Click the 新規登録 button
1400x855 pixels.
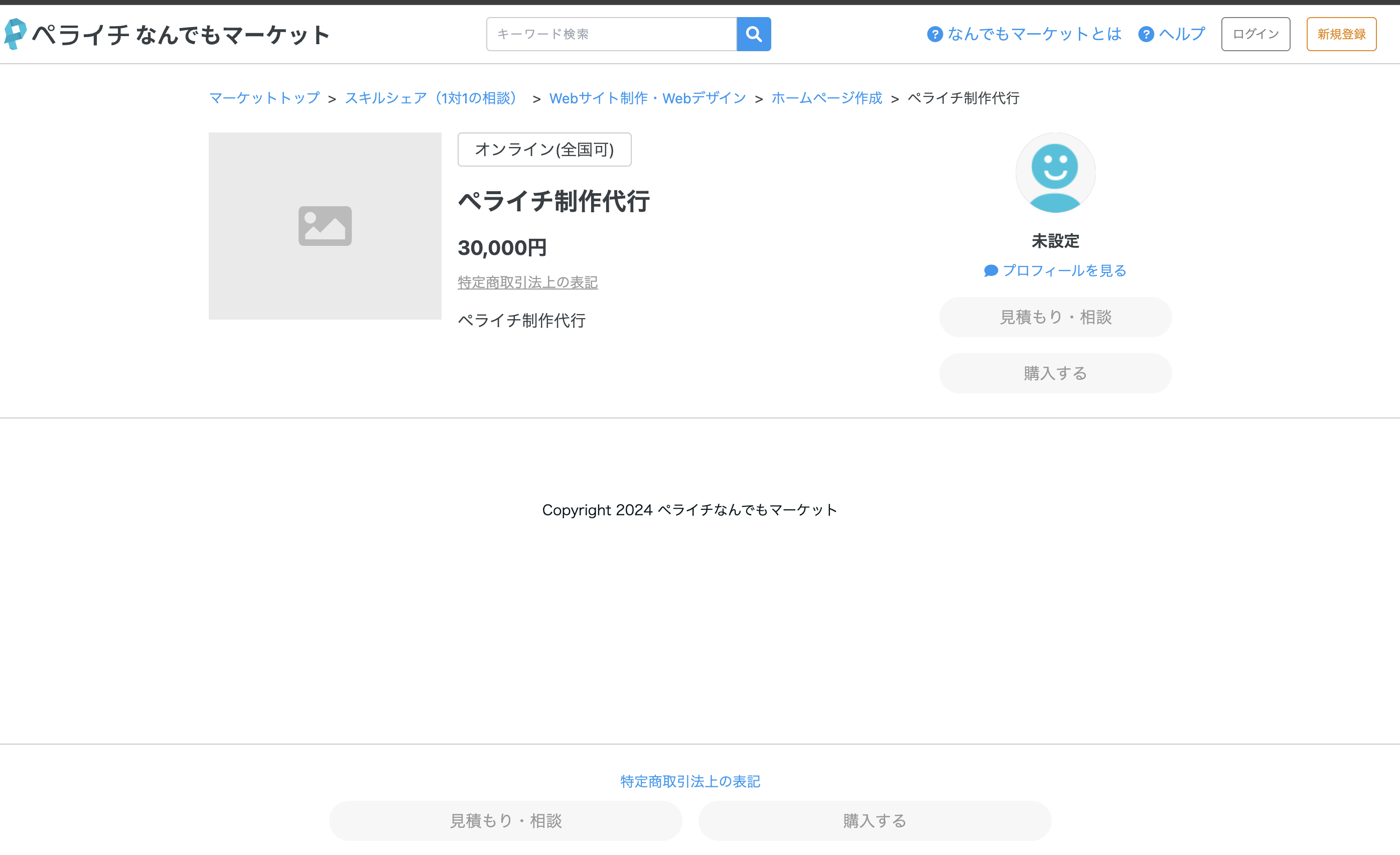(x=1341, y=34)
